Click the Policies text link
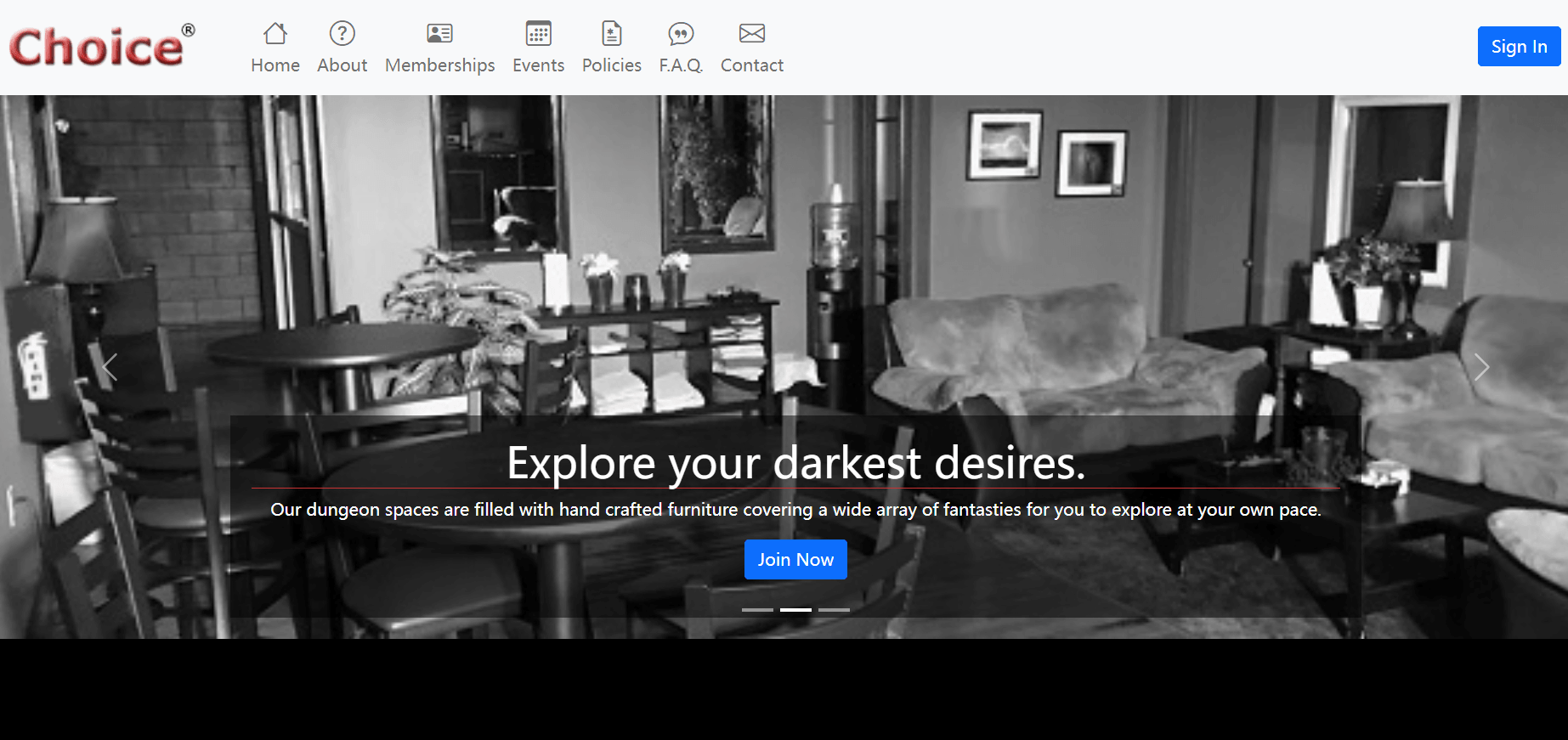 coord(612,65)
